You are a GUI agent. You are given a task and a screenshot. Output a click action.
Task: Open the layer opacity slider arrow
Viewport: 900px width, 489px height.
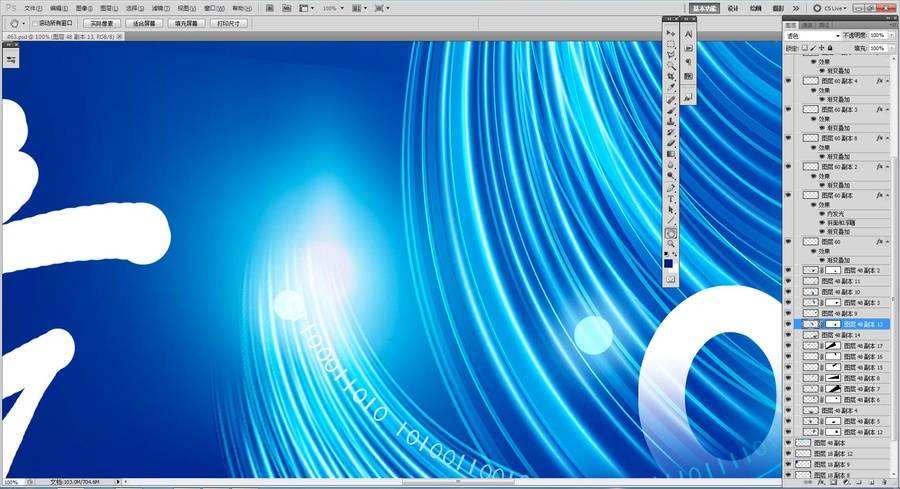coord(891,36)
